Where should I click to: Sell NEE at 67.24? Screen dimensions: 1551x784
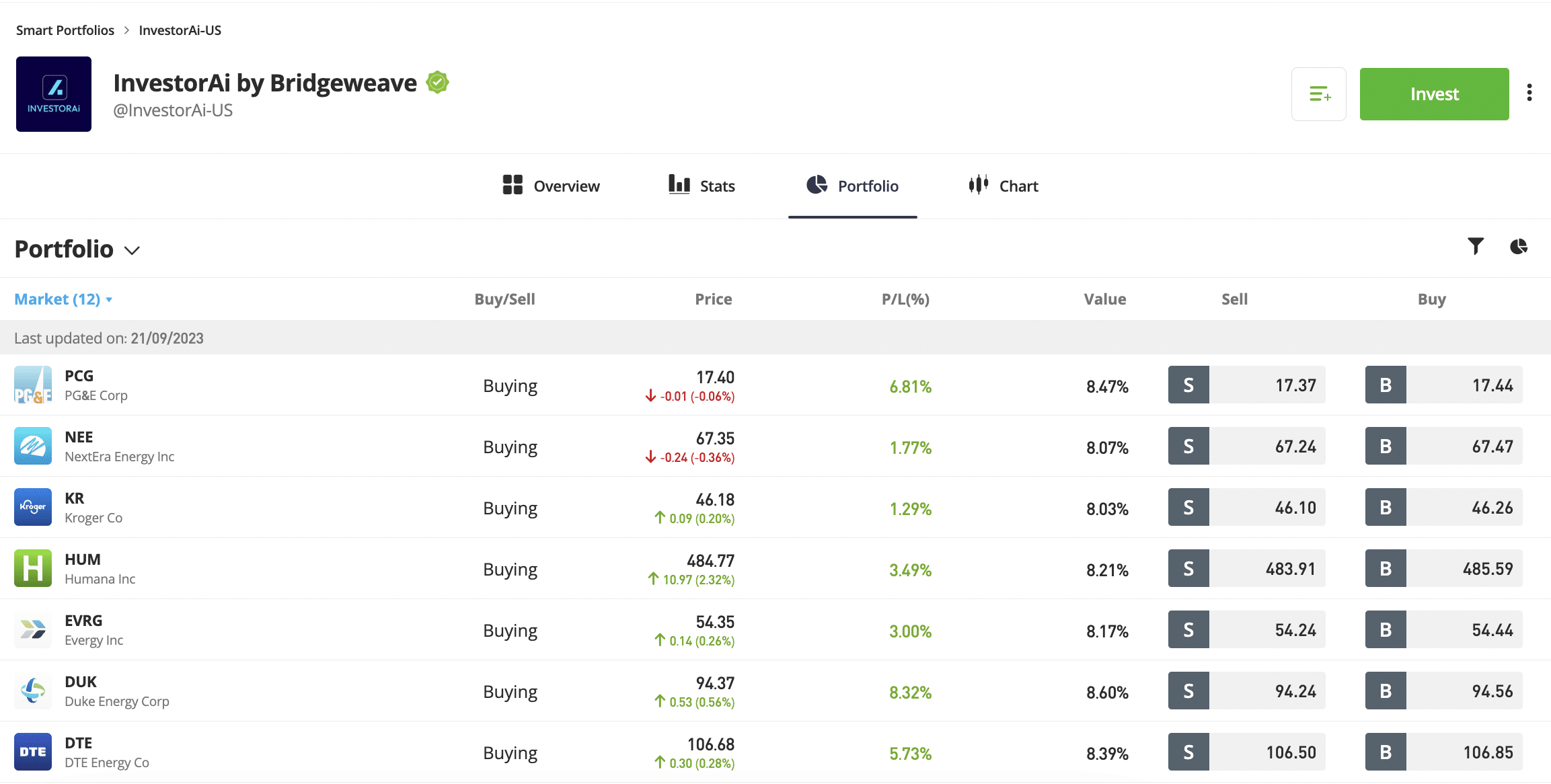[x=1246, y=446]
